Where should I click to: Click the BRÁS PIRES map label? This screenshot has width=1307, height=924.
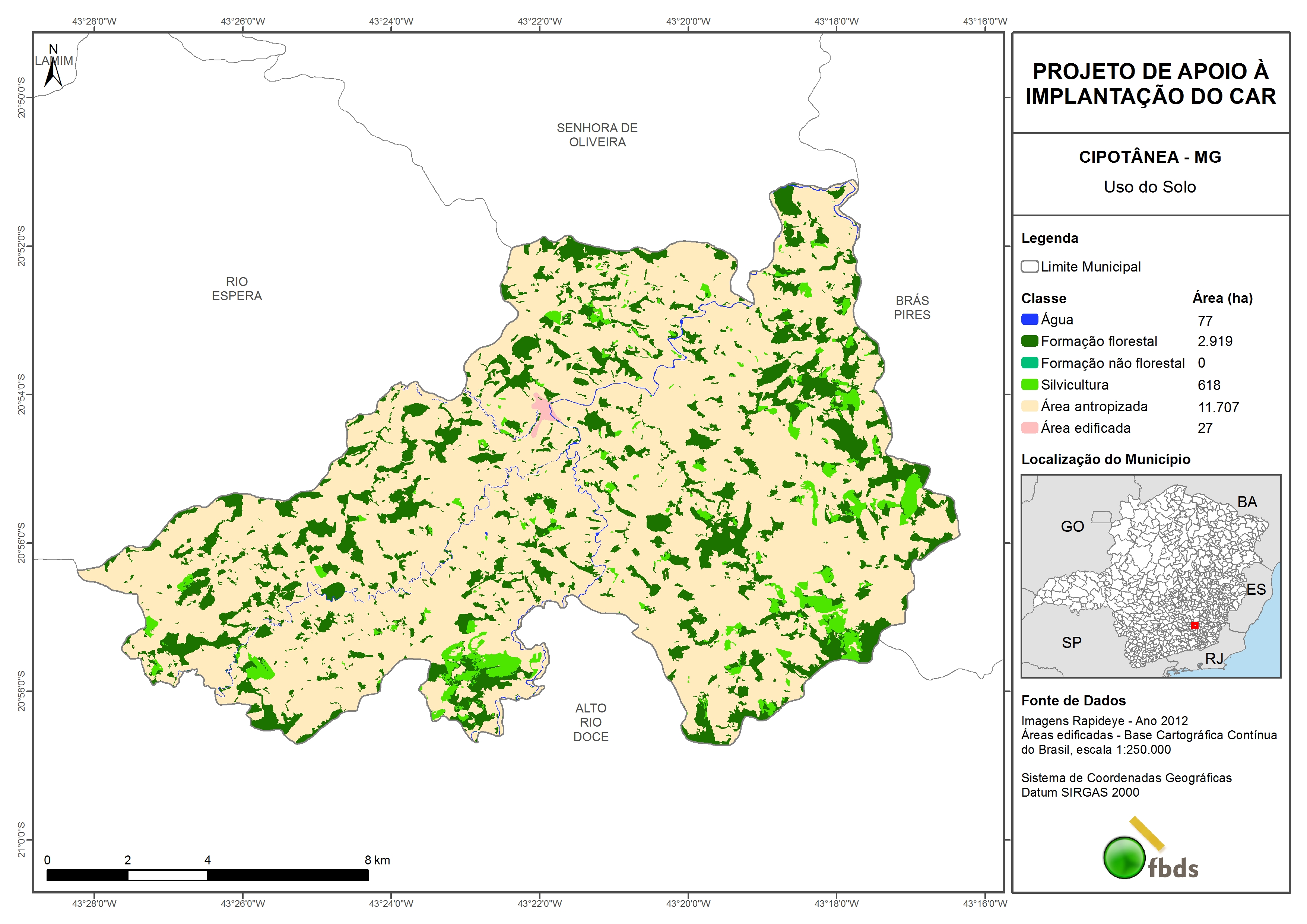(912, 307)
